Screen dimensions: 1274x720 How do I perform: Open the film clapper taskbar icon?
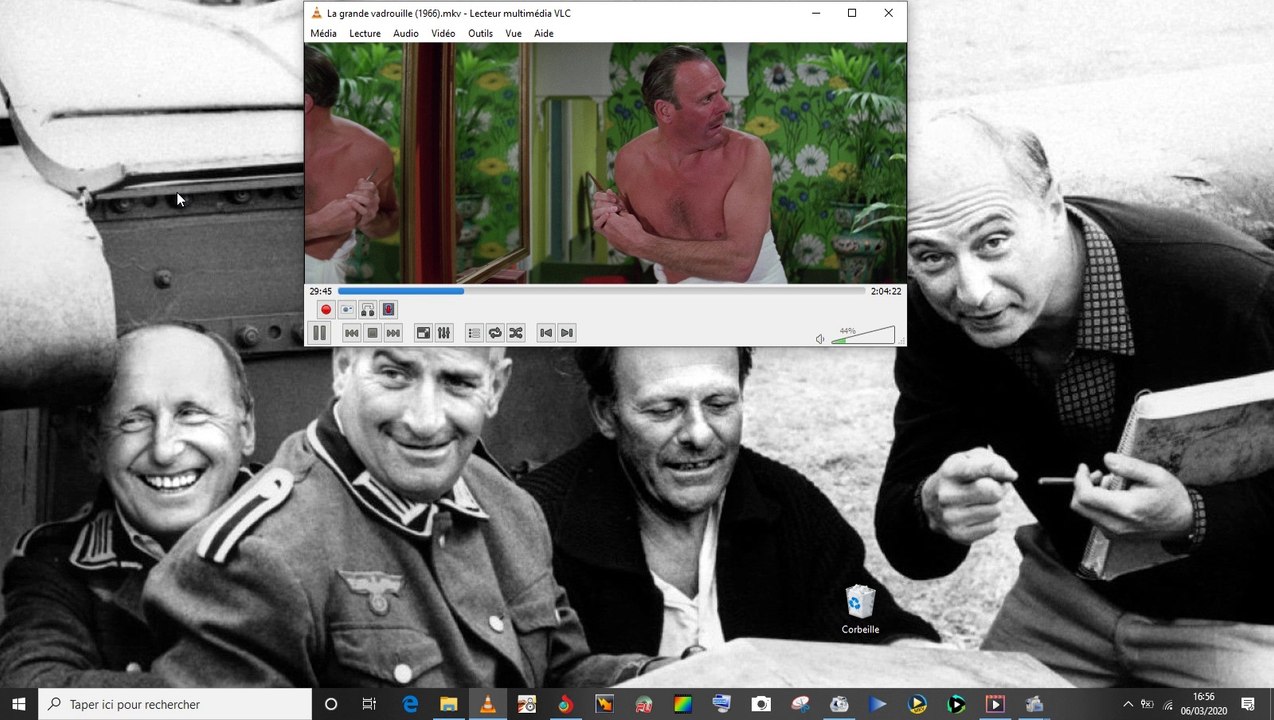(x=995, y=704)
